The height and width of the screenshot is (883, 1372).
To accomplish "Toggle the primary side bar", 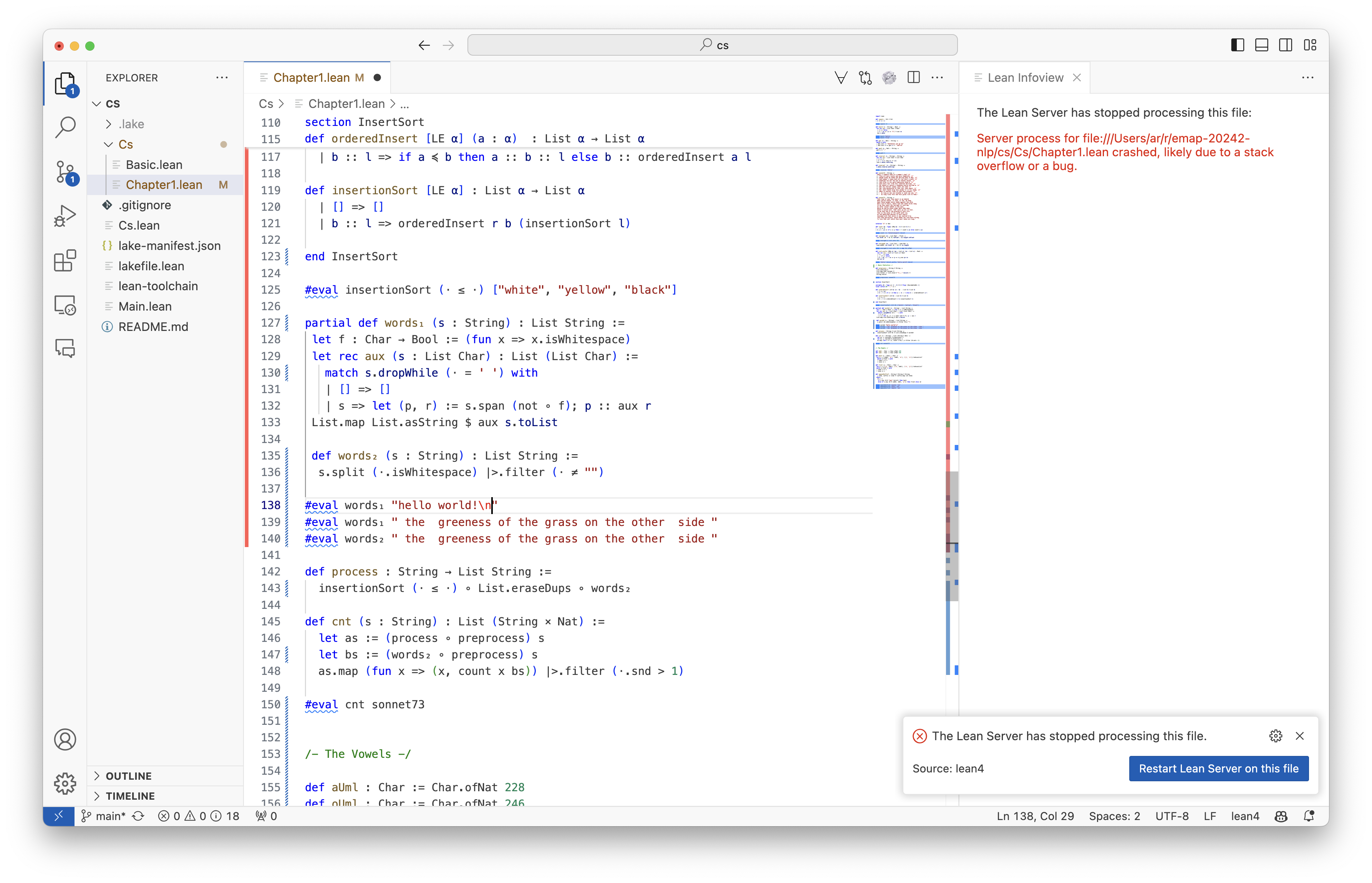I will pyautogui.click(x=1238, y=45).
